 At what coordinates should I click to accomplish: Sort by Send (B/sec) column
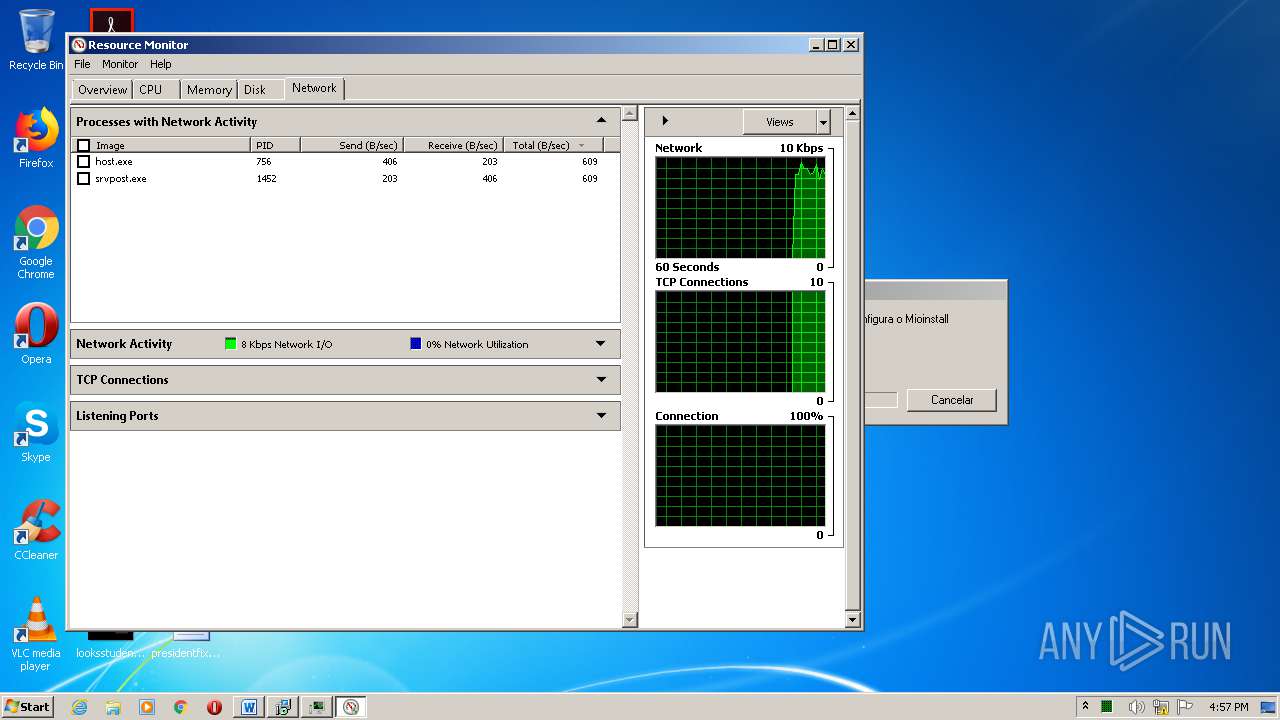(x=352, y=146)
